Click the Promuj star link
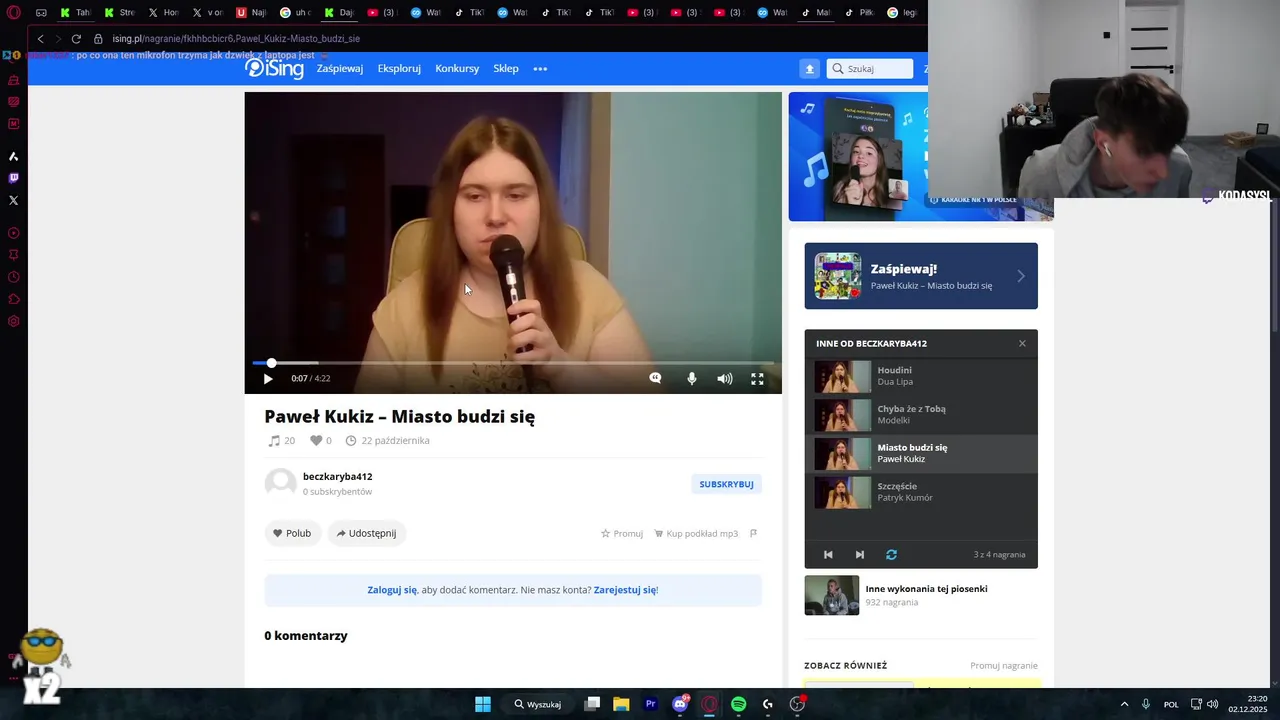The height and width of the screenshot is (720, 1280). point(622,533)
